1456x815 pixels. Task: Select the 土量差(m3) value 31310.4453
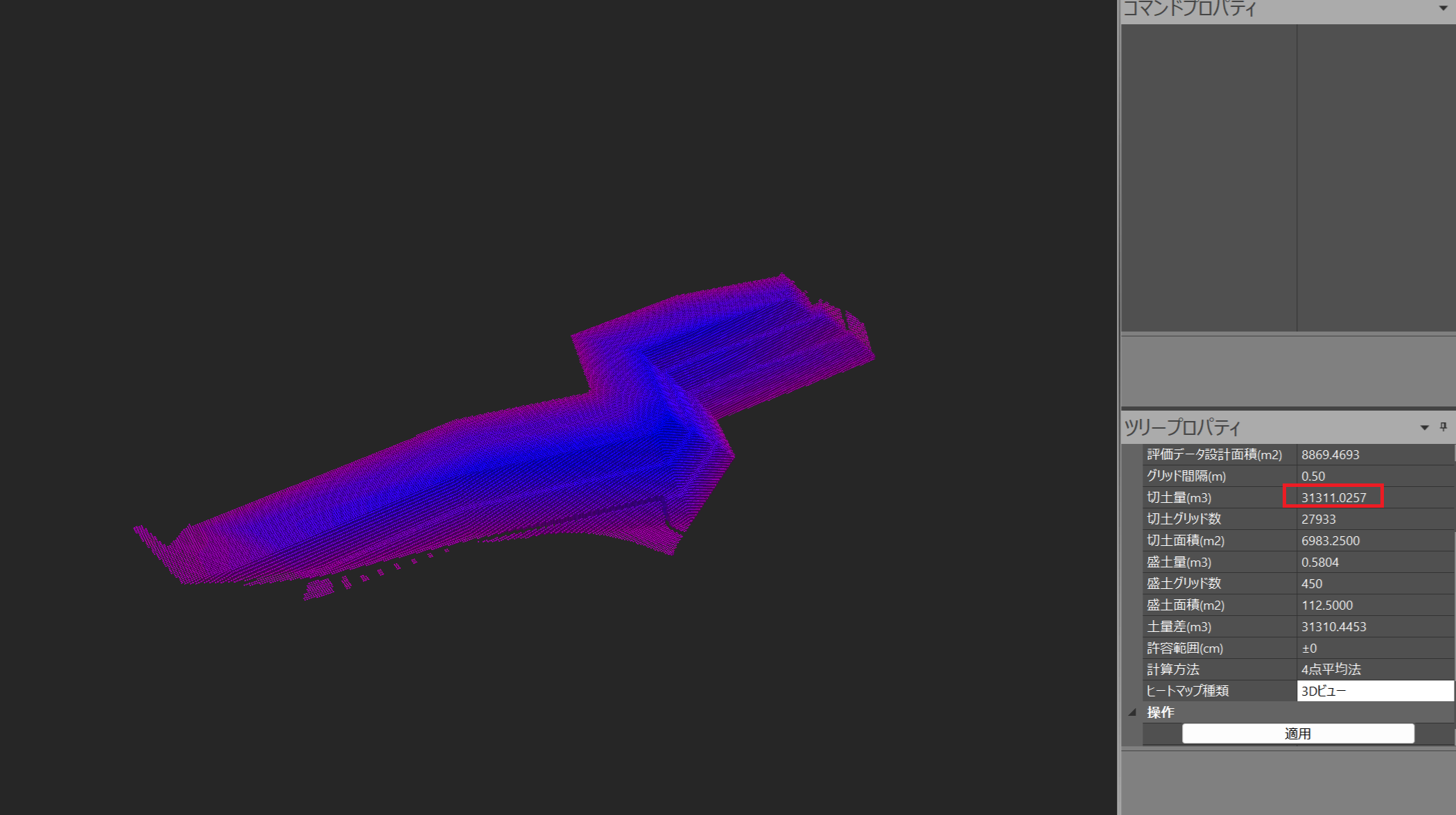click(x=1333, y=626)
